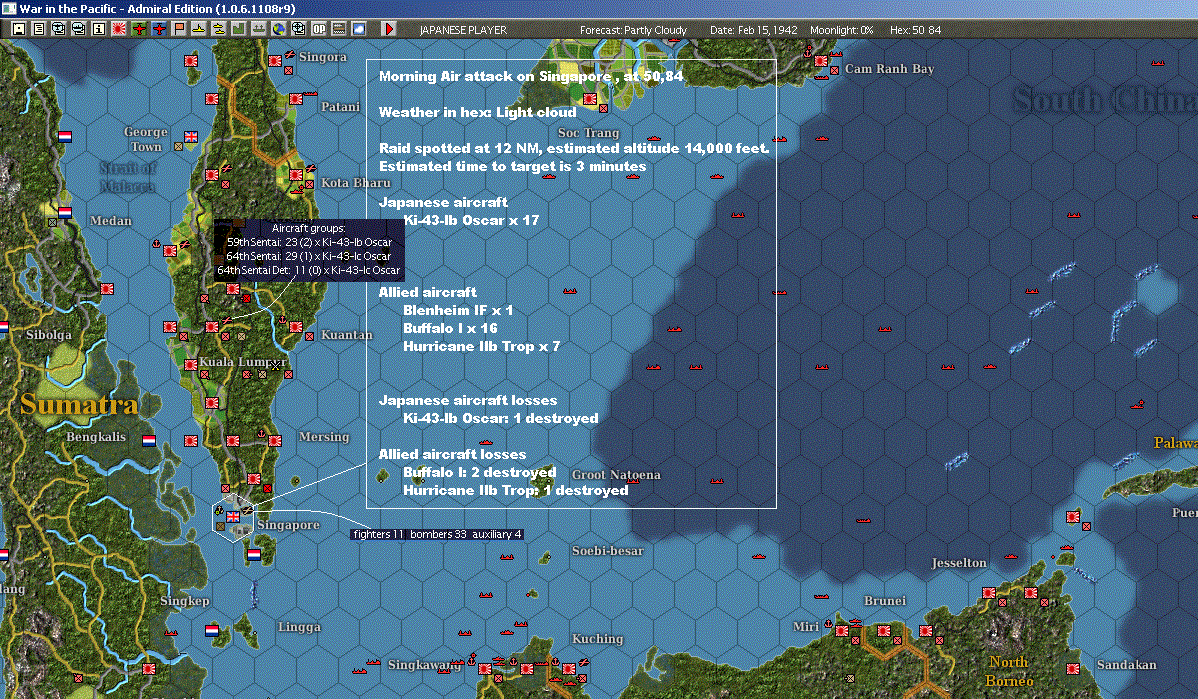Click the 'Jesselton' map label
The image size is (1198, 699).
(959, 563)
